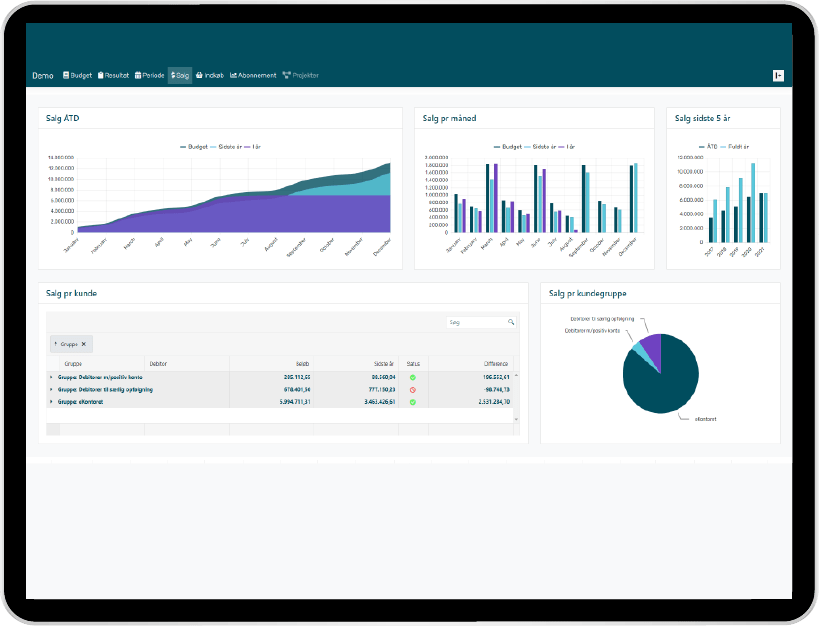Viewport: 819px width, 626px height.
Task: Open the Budget tab
Action: (x=77, y=75)
